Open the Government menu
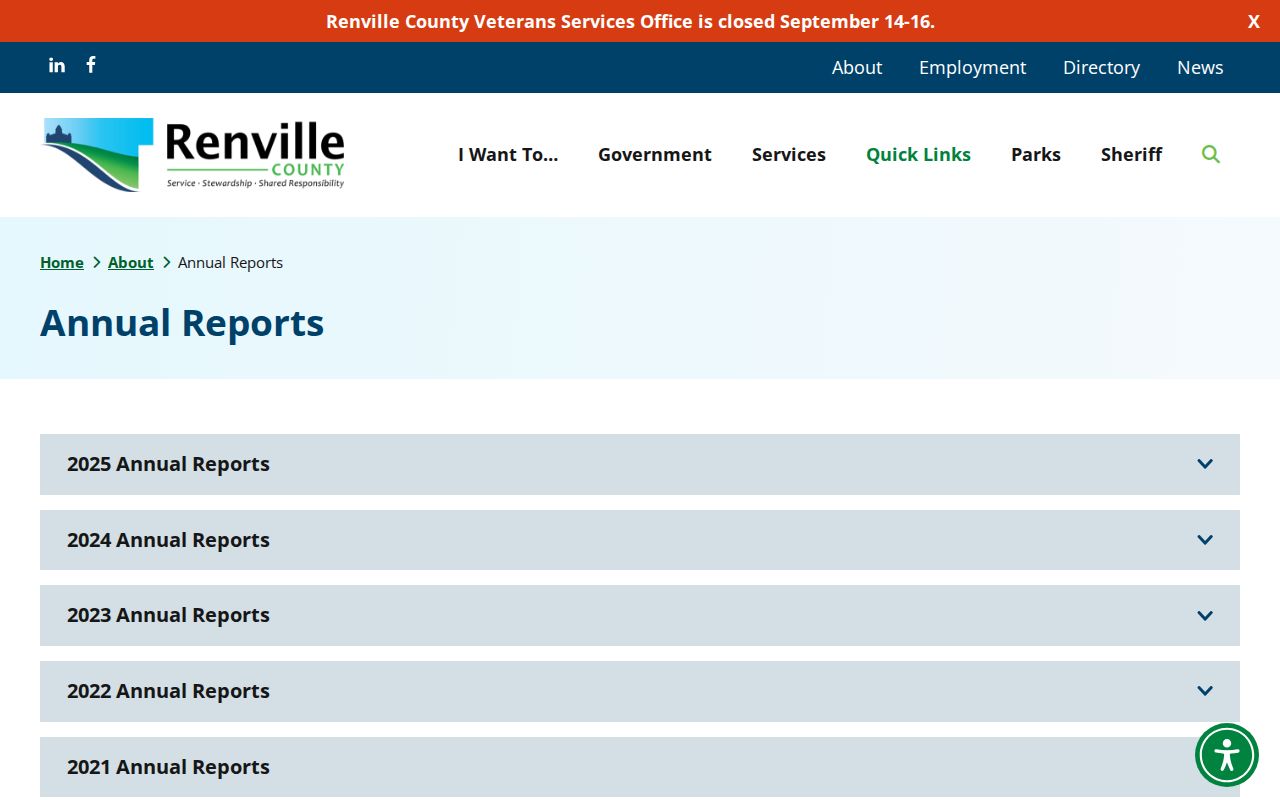Viewport: 1280px width, 800px height. click(x=655, y=154)
